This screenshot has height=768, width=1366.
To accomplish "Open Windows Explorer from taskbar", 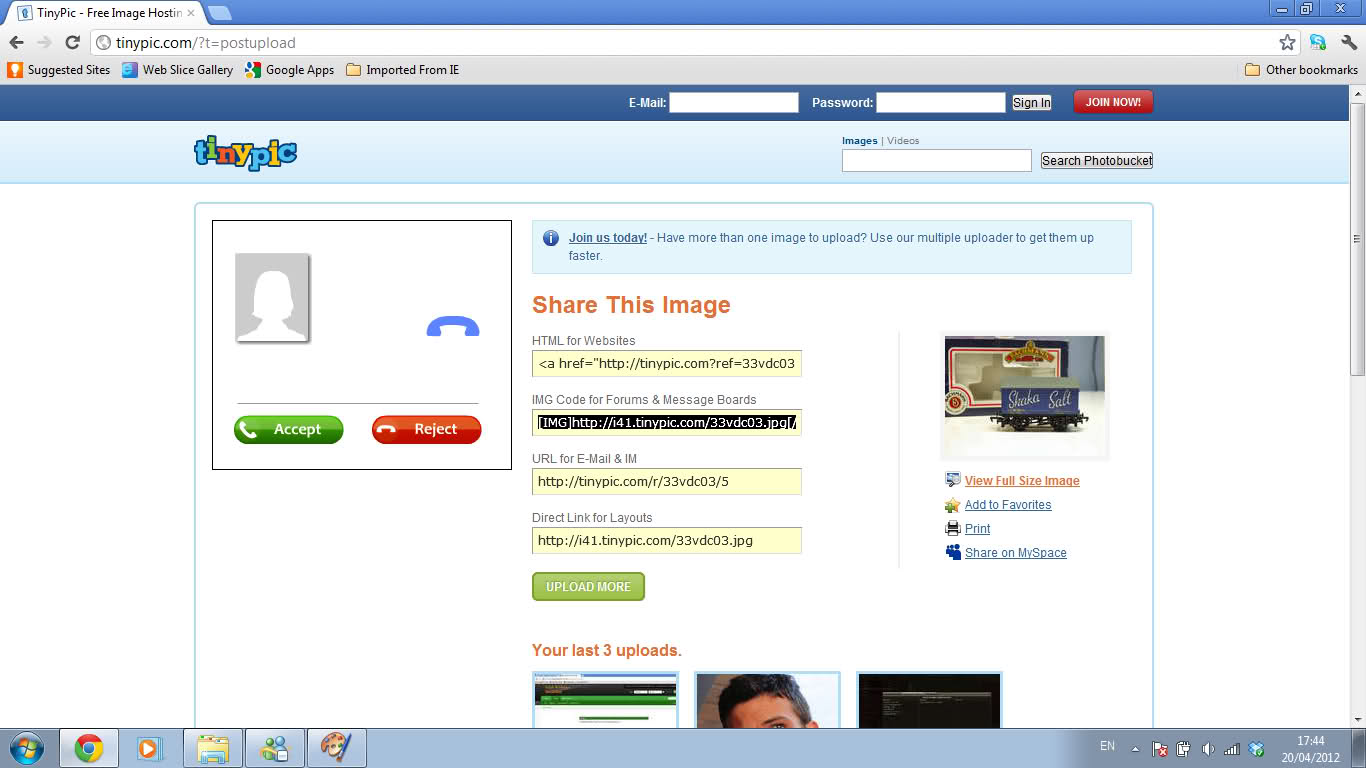I will tap(212, 748).
